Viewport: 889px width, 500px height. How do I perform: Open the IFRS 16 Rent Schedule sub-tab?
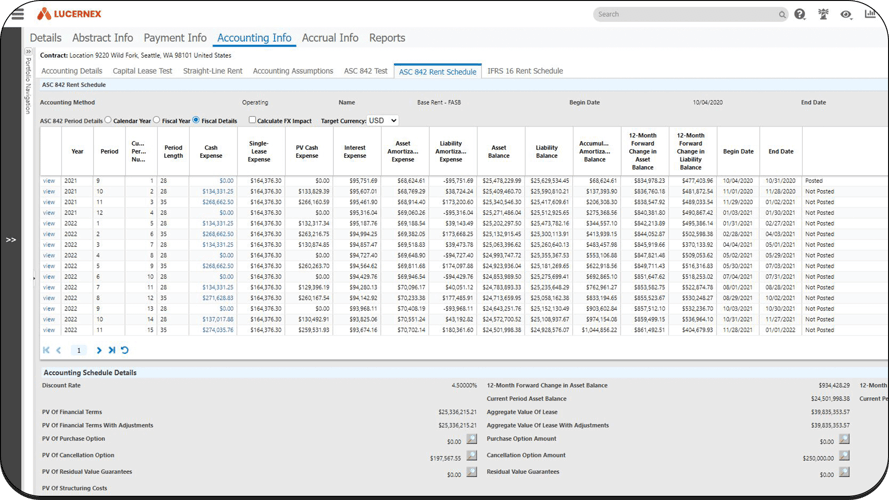pyautogui.click(x=525, y=71)
